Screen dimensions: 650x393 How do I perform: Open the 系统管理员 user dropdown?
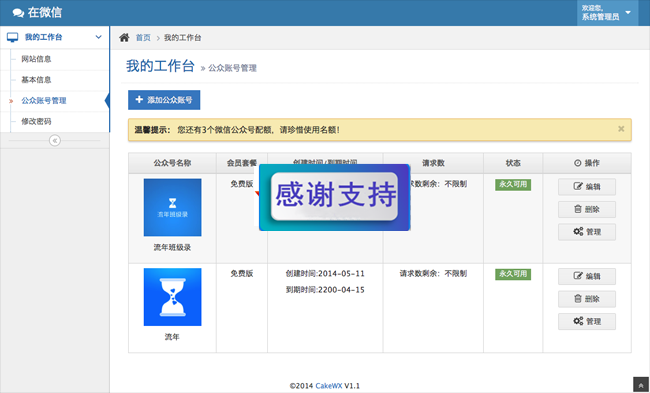coord(607,13)
